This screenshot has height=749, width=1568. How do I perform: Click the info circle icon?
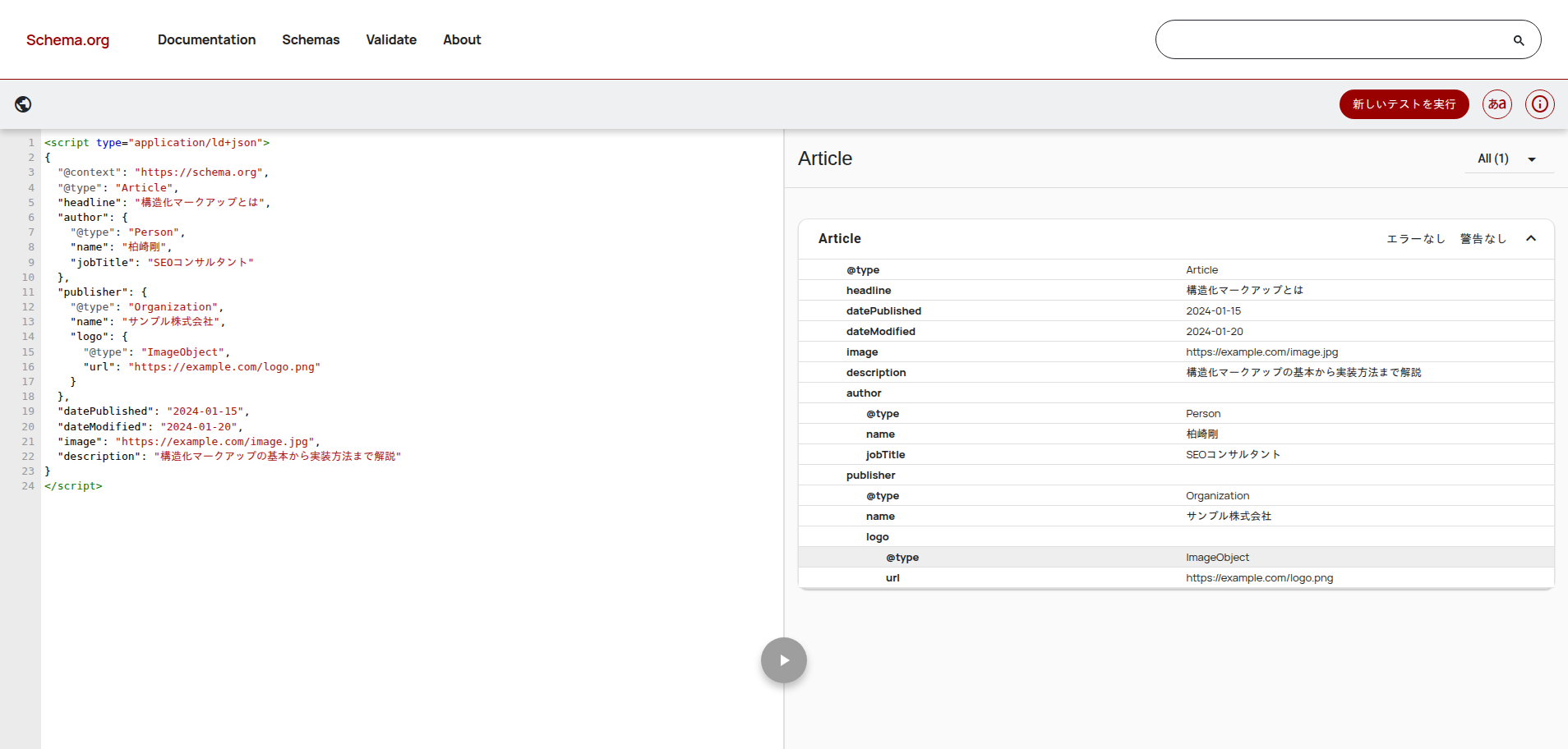(x=1539, y=104)
